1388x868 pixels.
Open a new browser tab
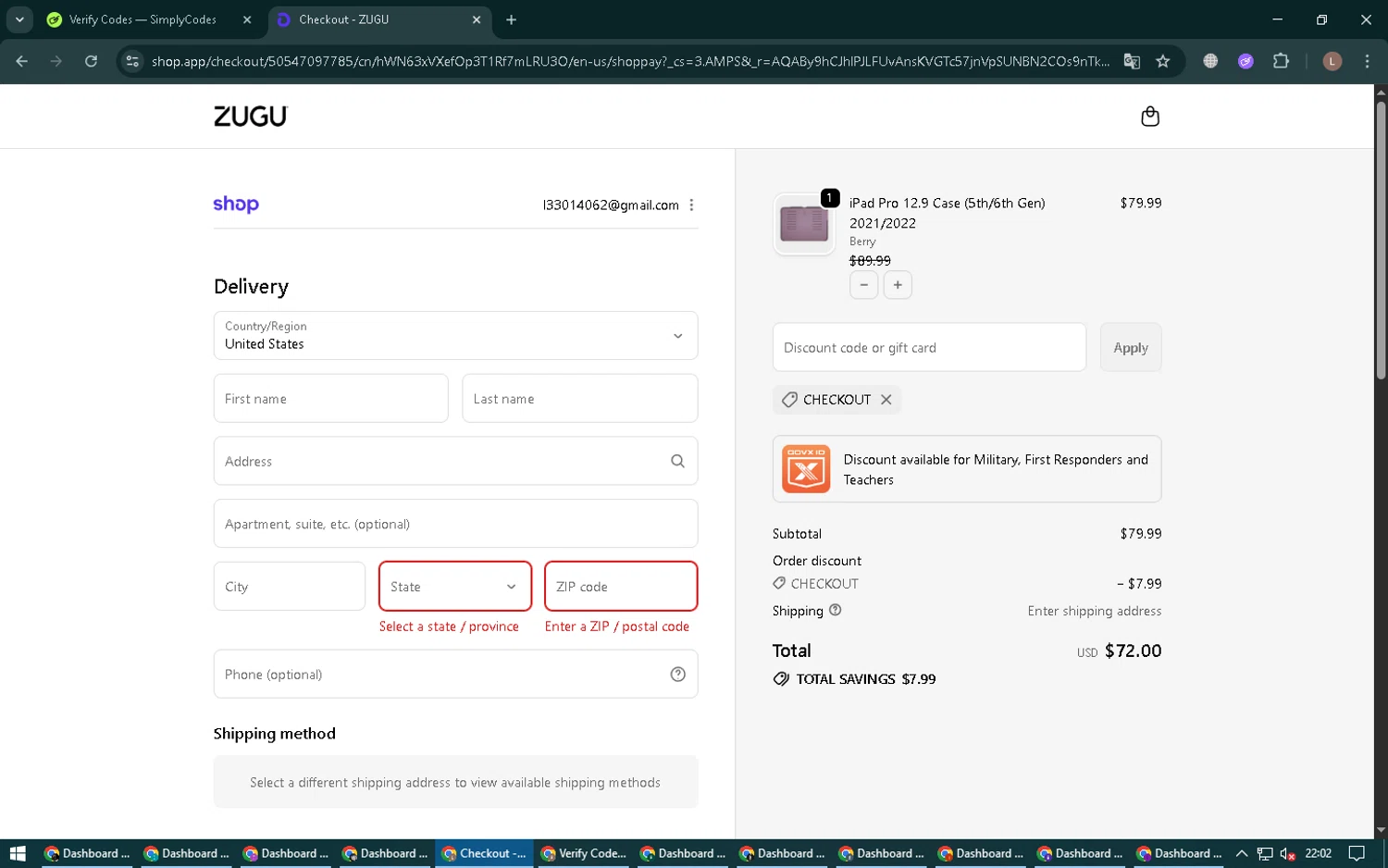click(511, 19)
